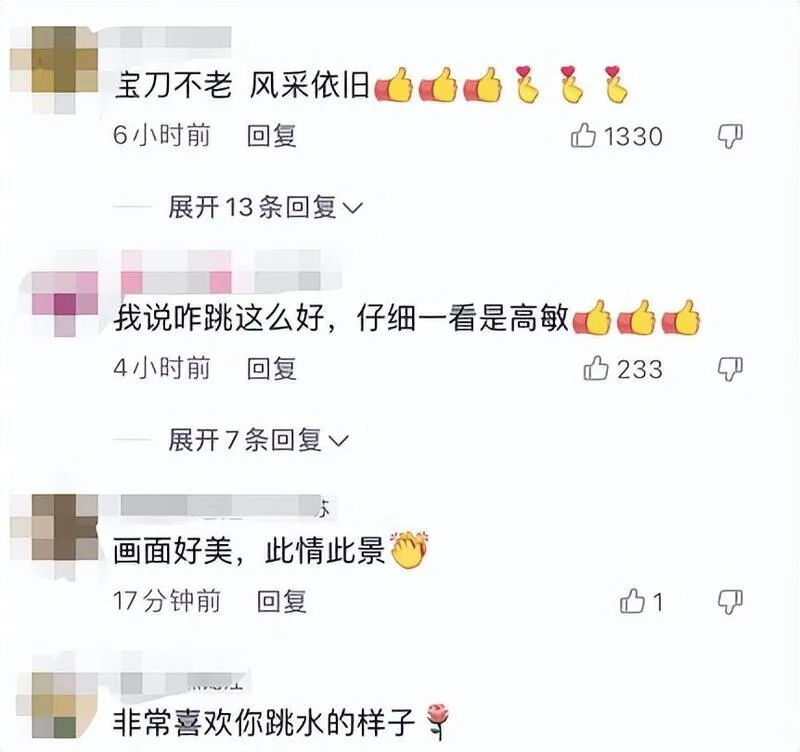Select the 非常喜欢你跳水的样子 comment text
The image size is (800, 752).
click(264, 721)
